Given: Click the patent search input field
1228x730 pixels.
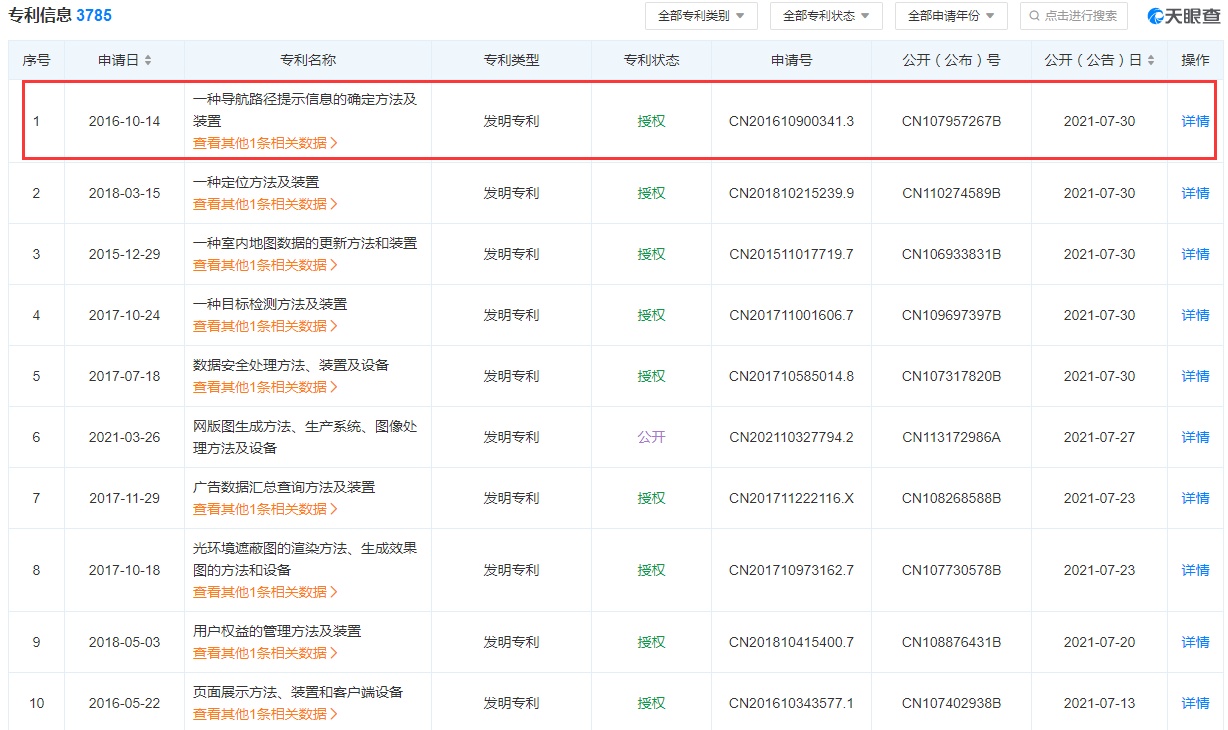Looking at the screenshot, I should click(x=1080, y=16).
